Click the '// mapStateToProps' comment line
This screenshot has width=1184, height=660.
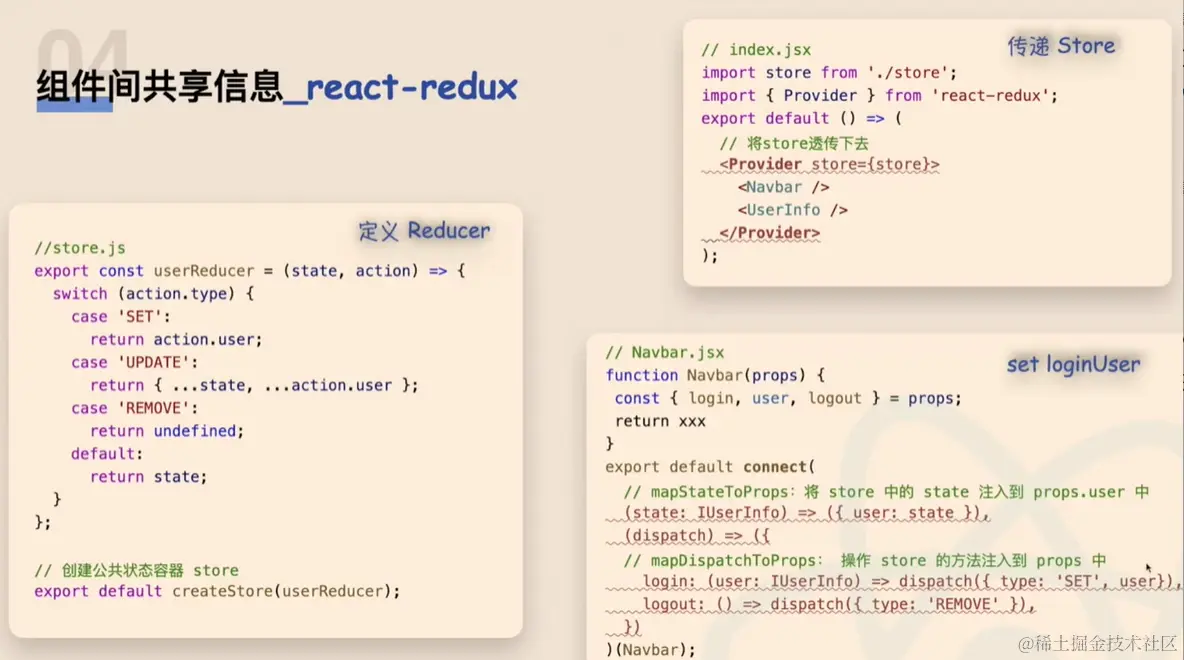pos(886,492)
